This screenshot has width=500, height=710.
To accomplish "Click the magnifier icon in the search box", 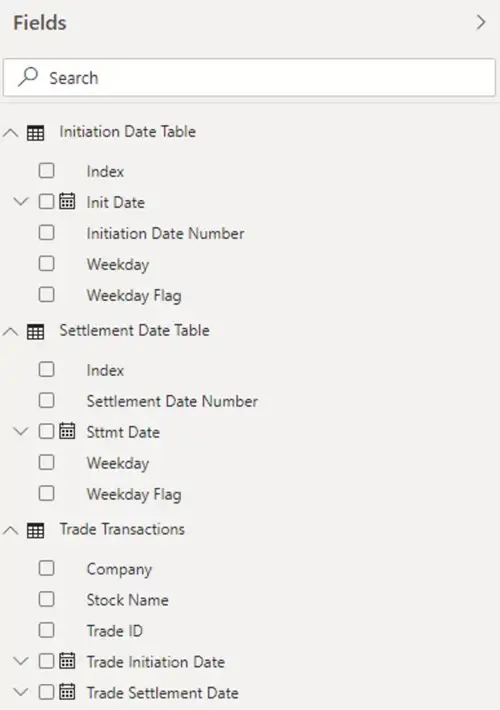I will (x=28, y=77).
